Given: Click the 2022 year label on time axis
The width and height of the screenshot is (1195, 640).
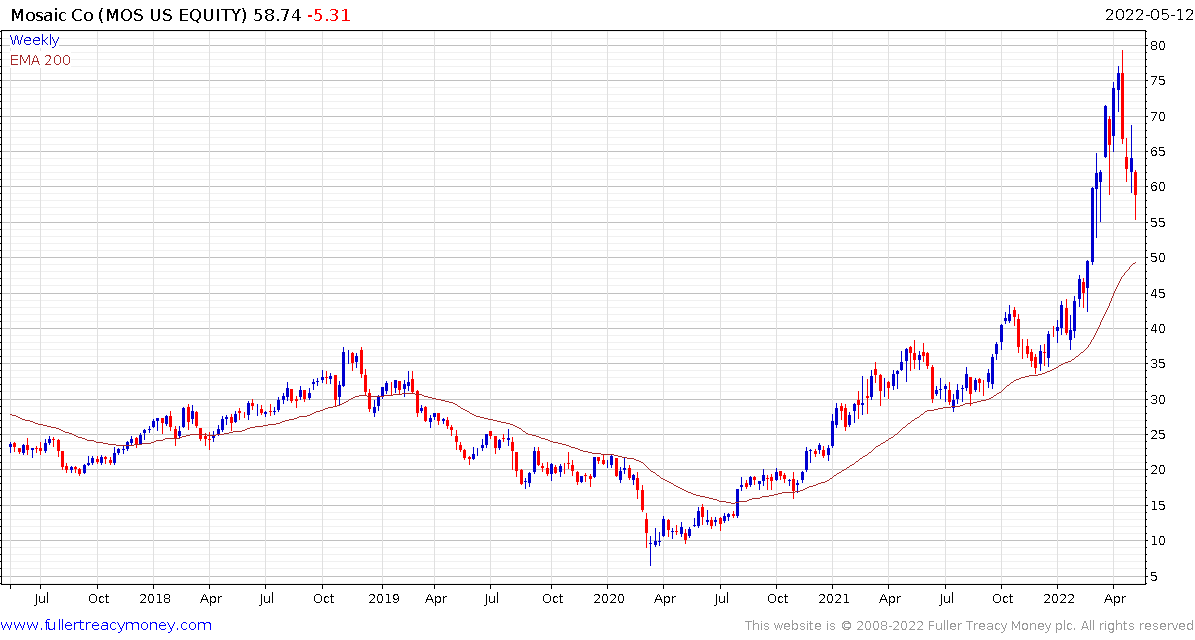Looking at the screenshot, I should pos(1059,599).
